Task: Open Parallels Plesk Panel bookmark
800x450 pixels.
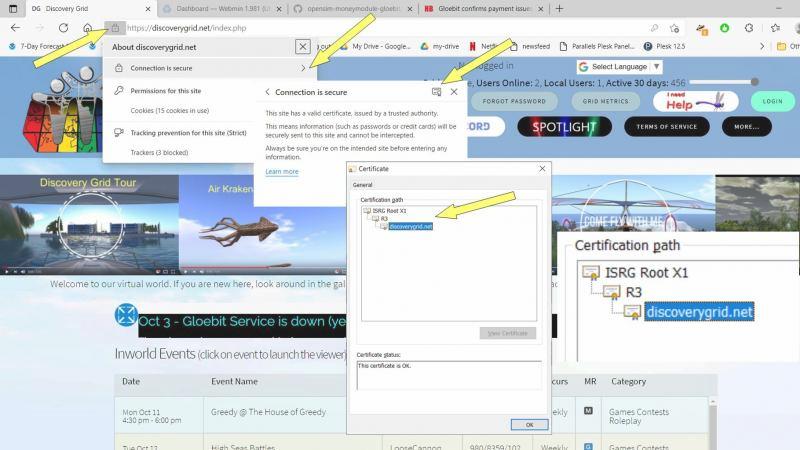Action: click(597, 46)
